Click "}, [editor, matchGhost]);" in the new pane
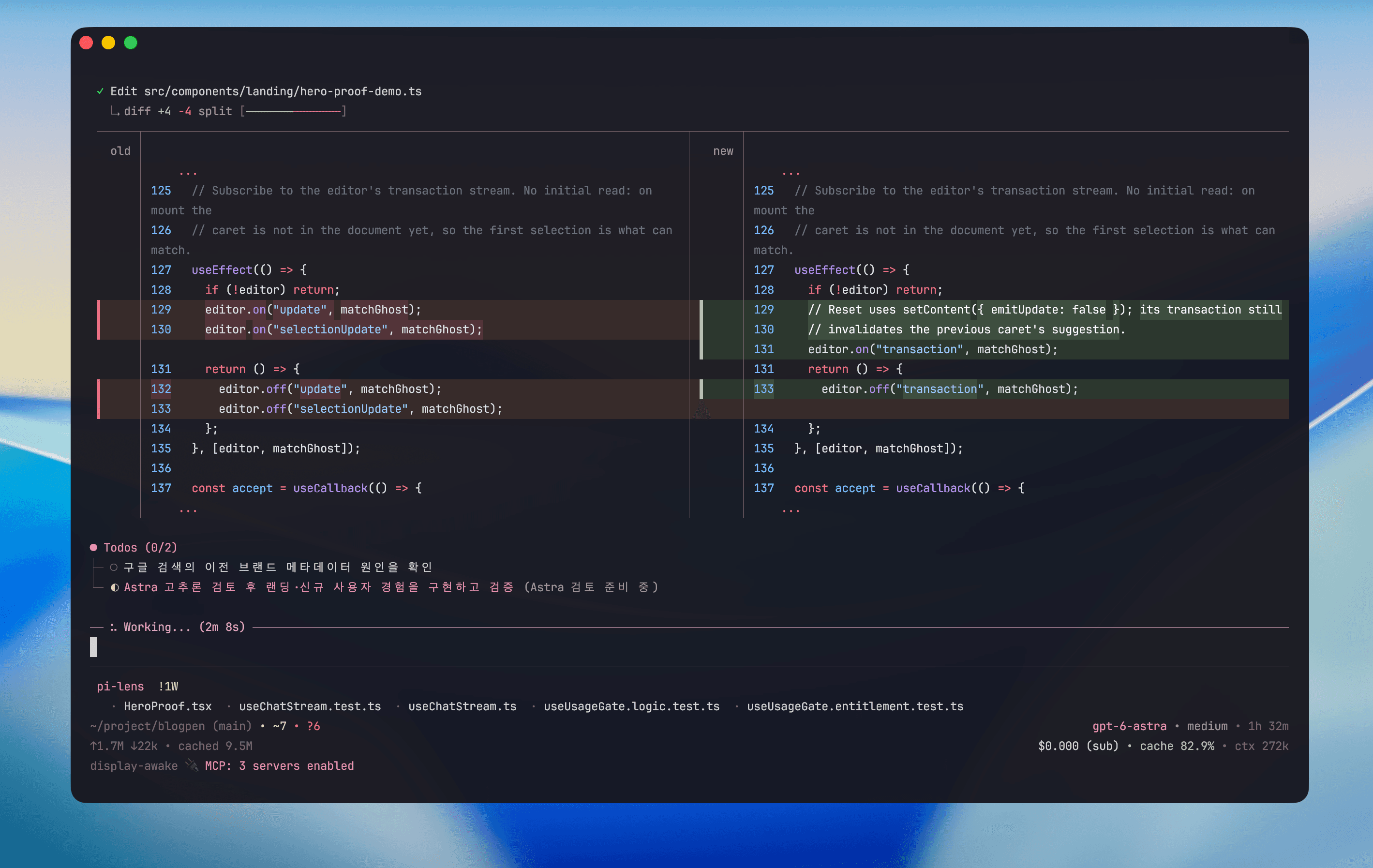 click(x=879, y=449)
